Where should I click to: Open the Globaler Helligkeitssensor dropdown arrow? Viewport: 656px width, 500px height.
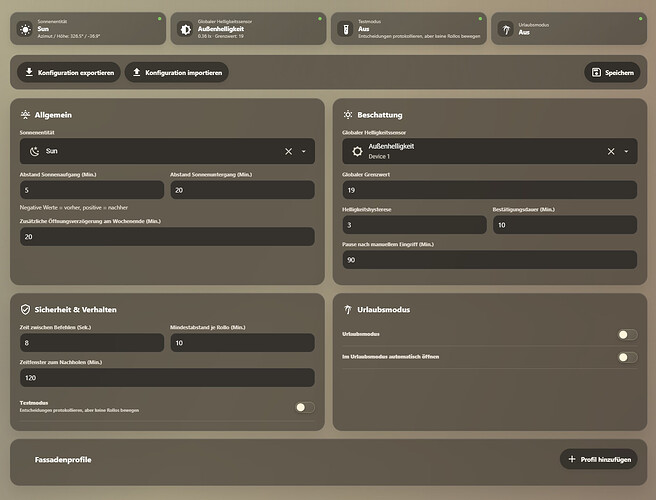point(626,151)
